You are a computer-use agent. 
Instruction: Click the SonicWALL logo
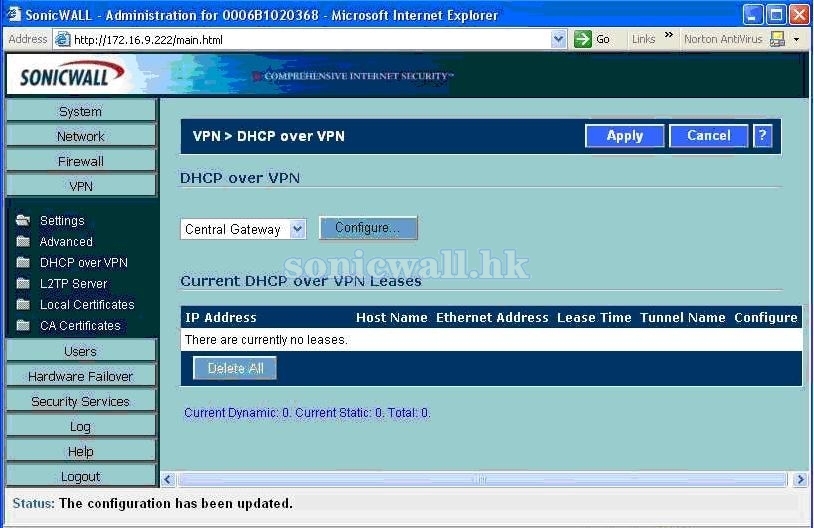pos(70,75)
